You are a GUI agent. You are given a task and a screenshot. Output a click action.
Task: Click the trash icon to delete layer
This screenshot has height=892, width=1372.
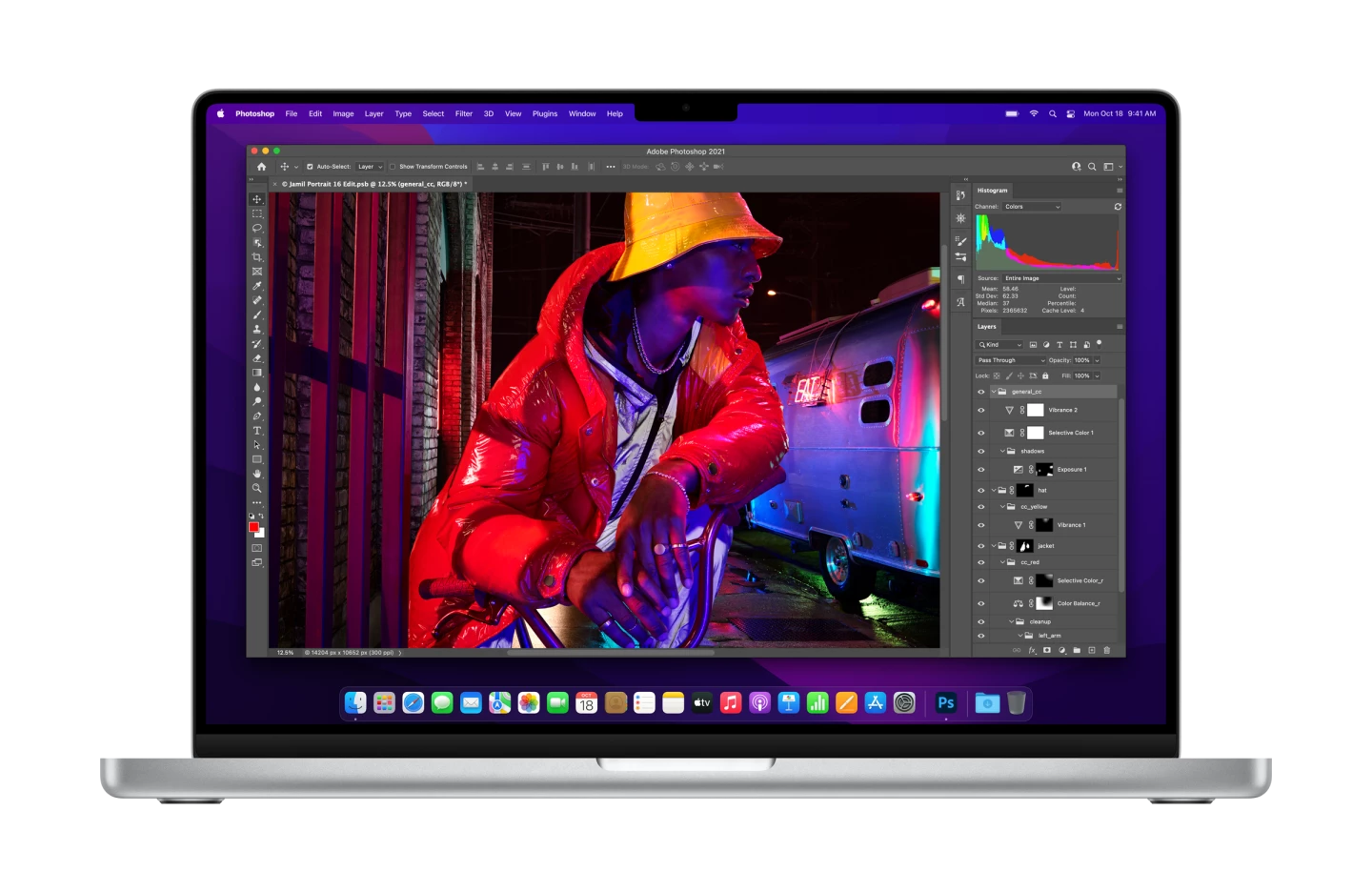click(1106, 650)
